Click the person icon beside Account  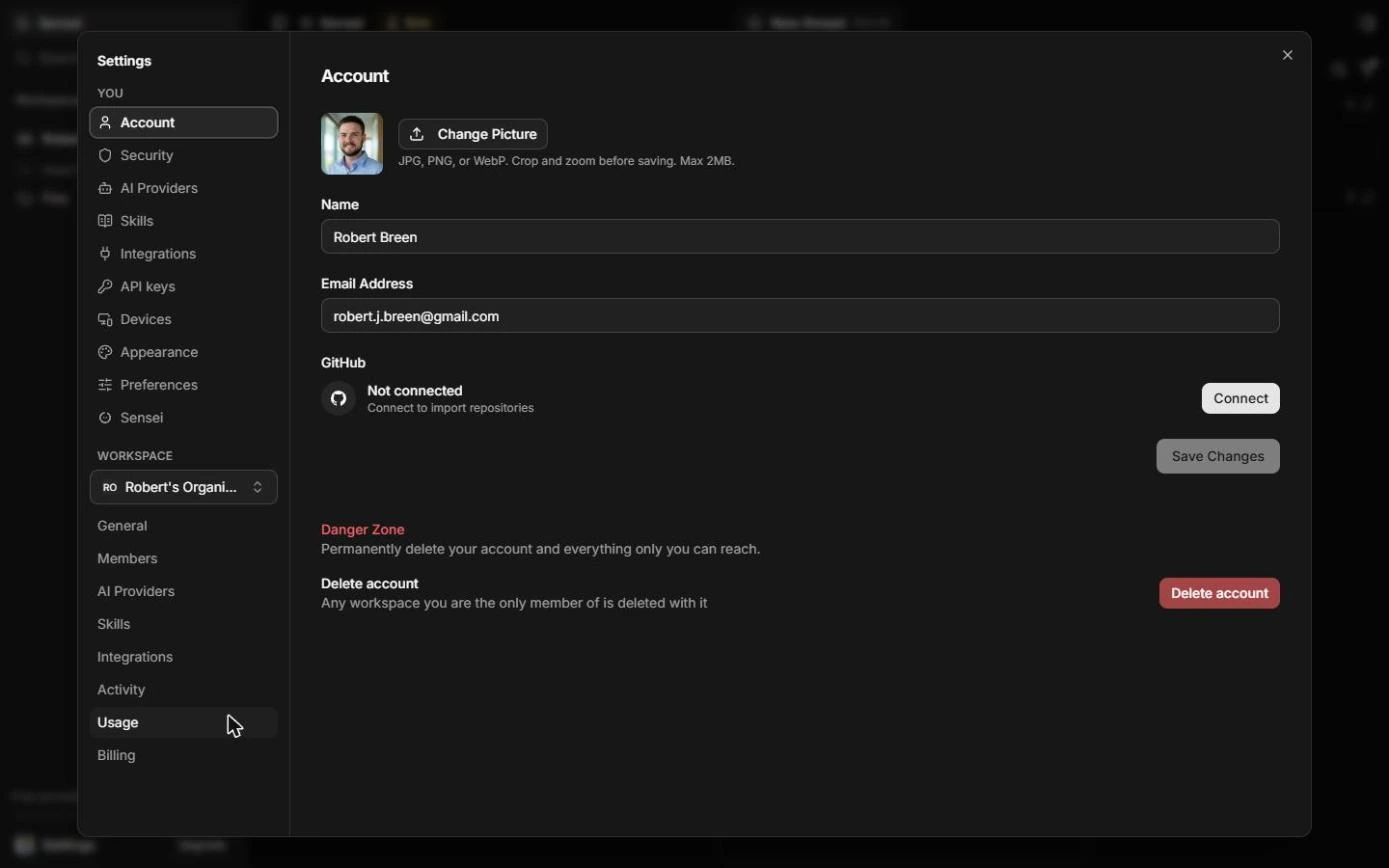[104, 123]
